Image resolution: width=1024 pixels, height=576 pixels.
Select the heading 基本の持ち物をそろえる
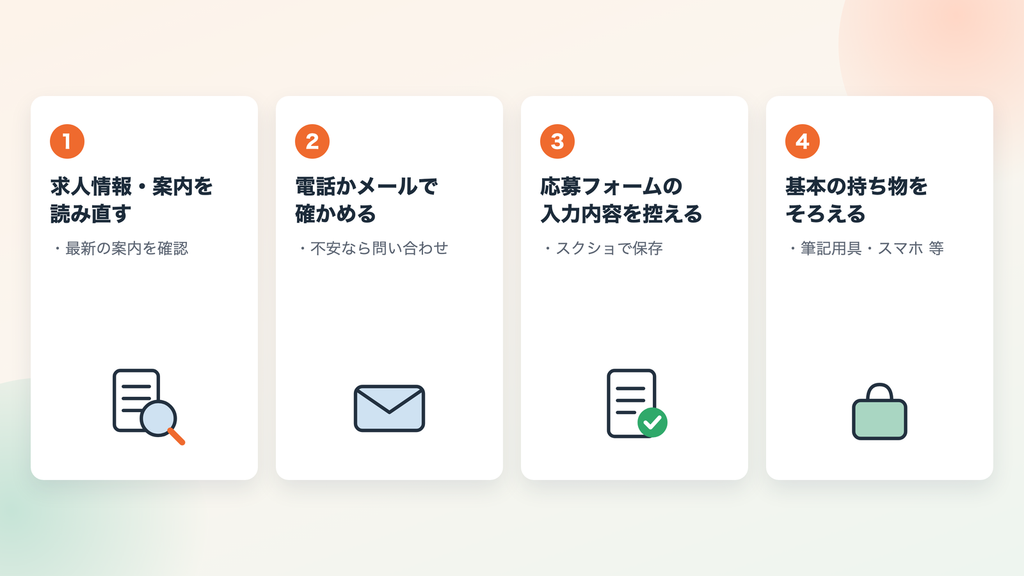pos(856,200)
